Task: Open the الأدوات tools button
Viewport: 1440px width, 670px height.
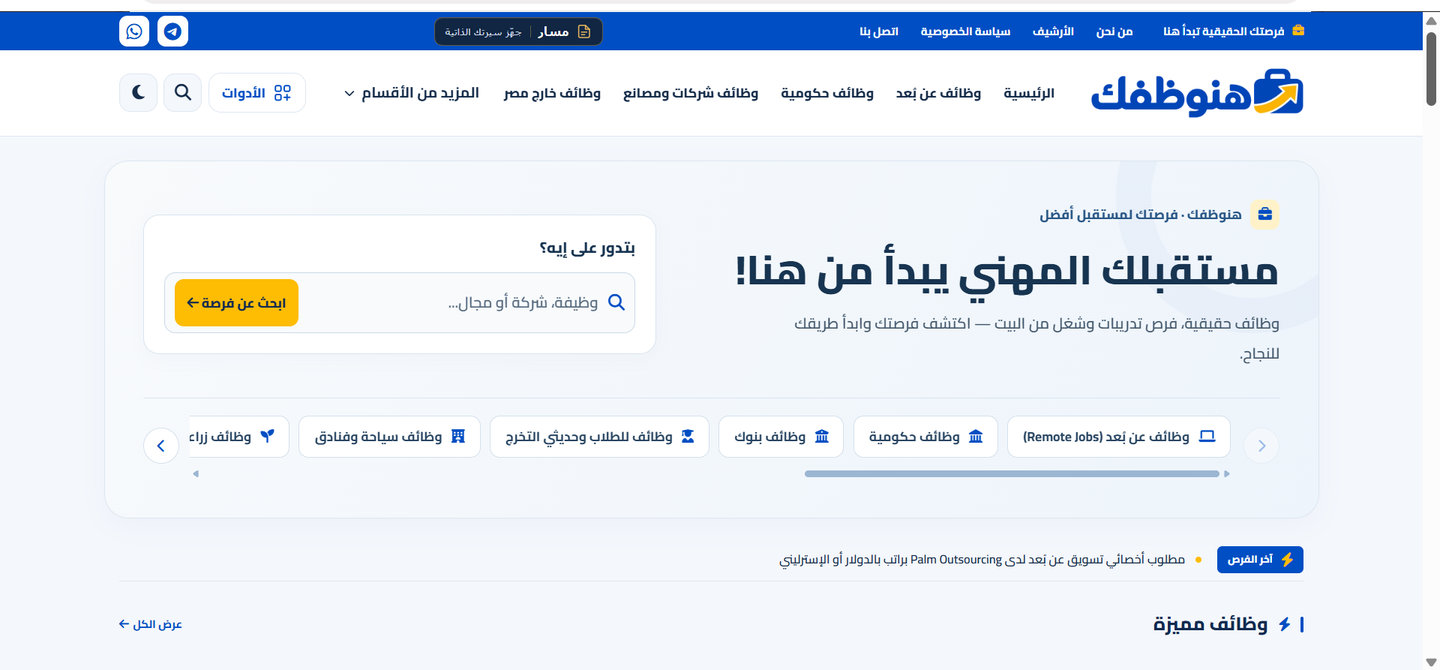Action: [257, 93]
